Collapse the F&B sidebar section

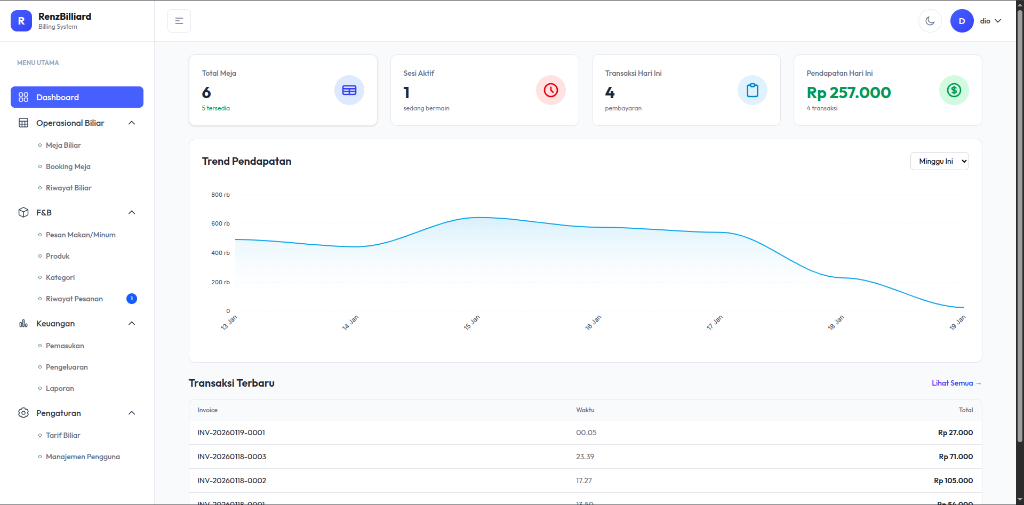[x=131, y=212]
